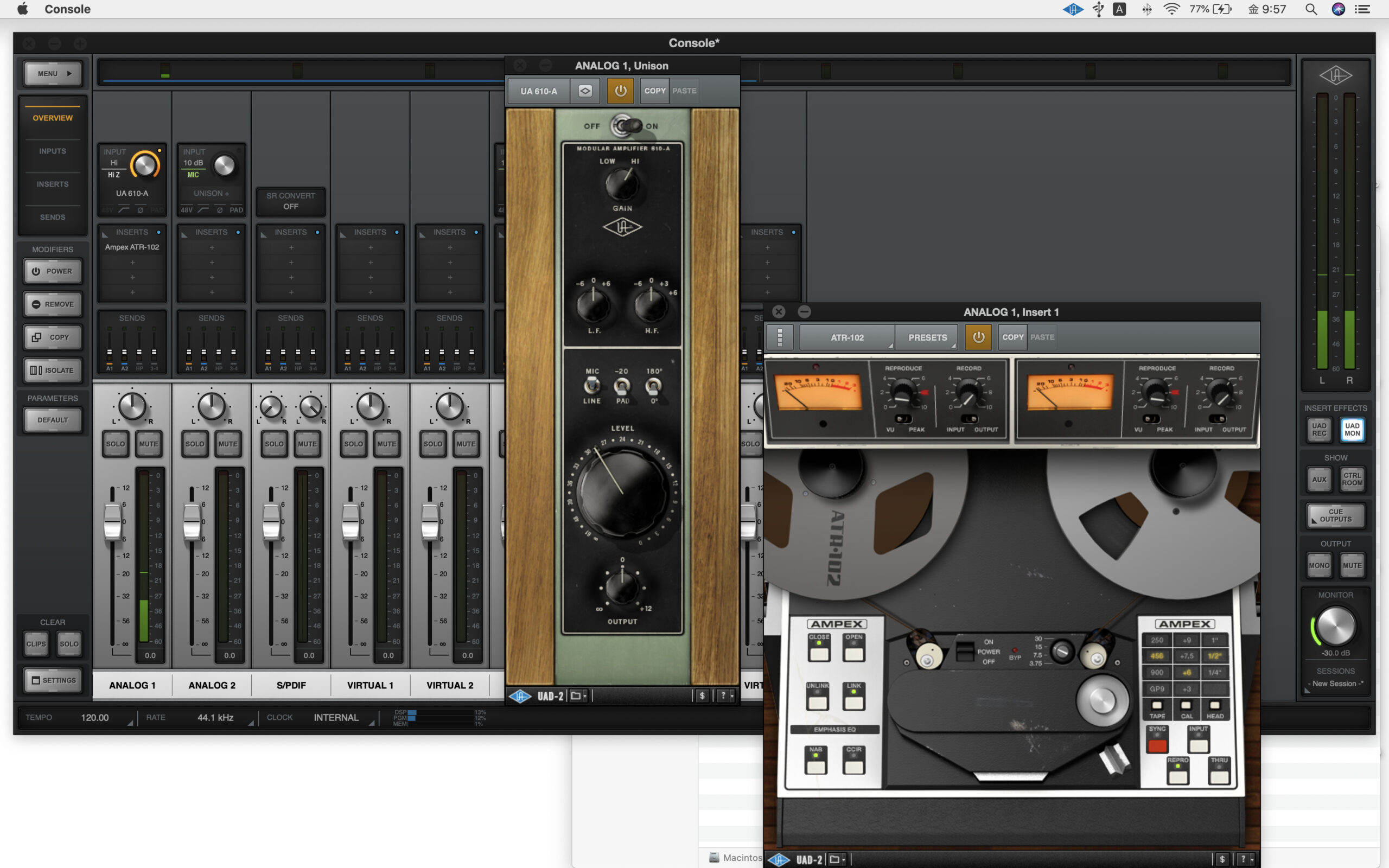Select UAD MON insert effects mode
The height and width of the screenshot is (868, 1389).
[x=1352, y=430]
